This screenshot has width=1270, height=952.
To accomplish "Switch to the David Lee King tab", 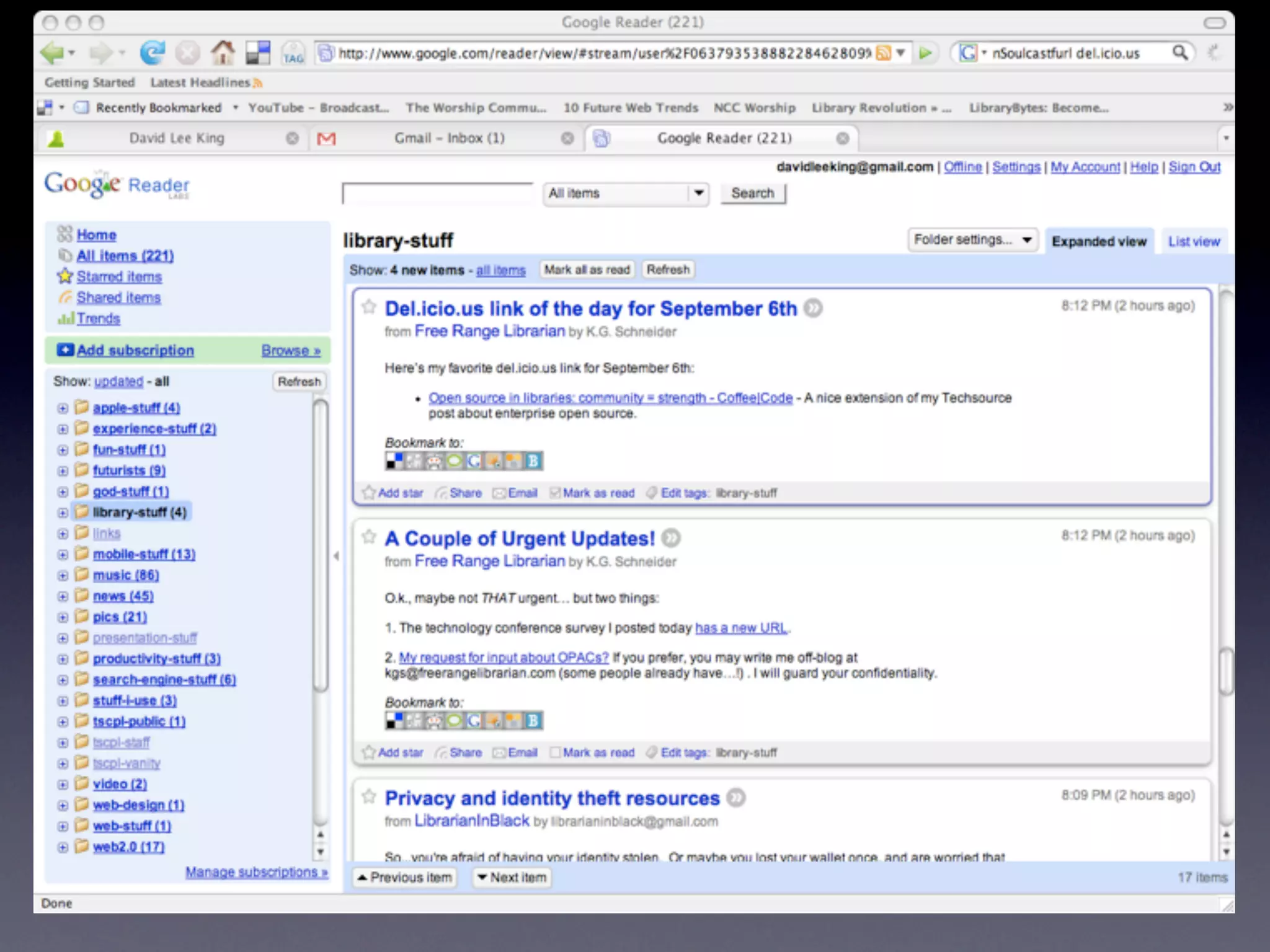I will pos(177,138).
